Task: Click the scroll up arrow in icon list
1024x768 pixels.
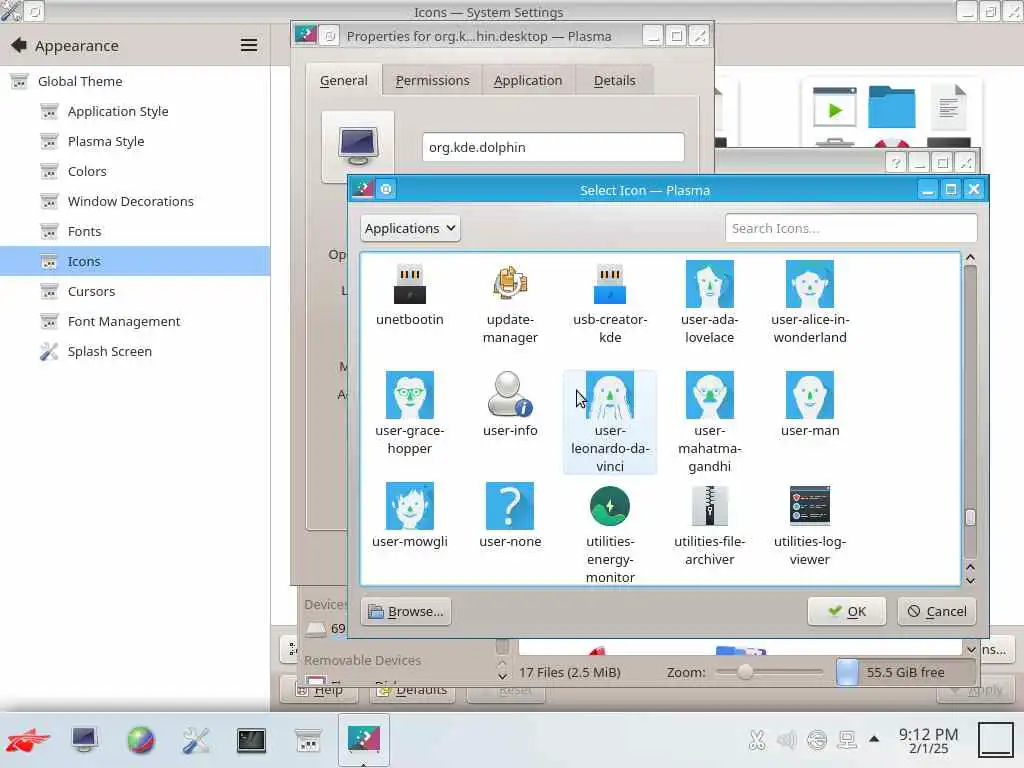Action: point(970,258)
